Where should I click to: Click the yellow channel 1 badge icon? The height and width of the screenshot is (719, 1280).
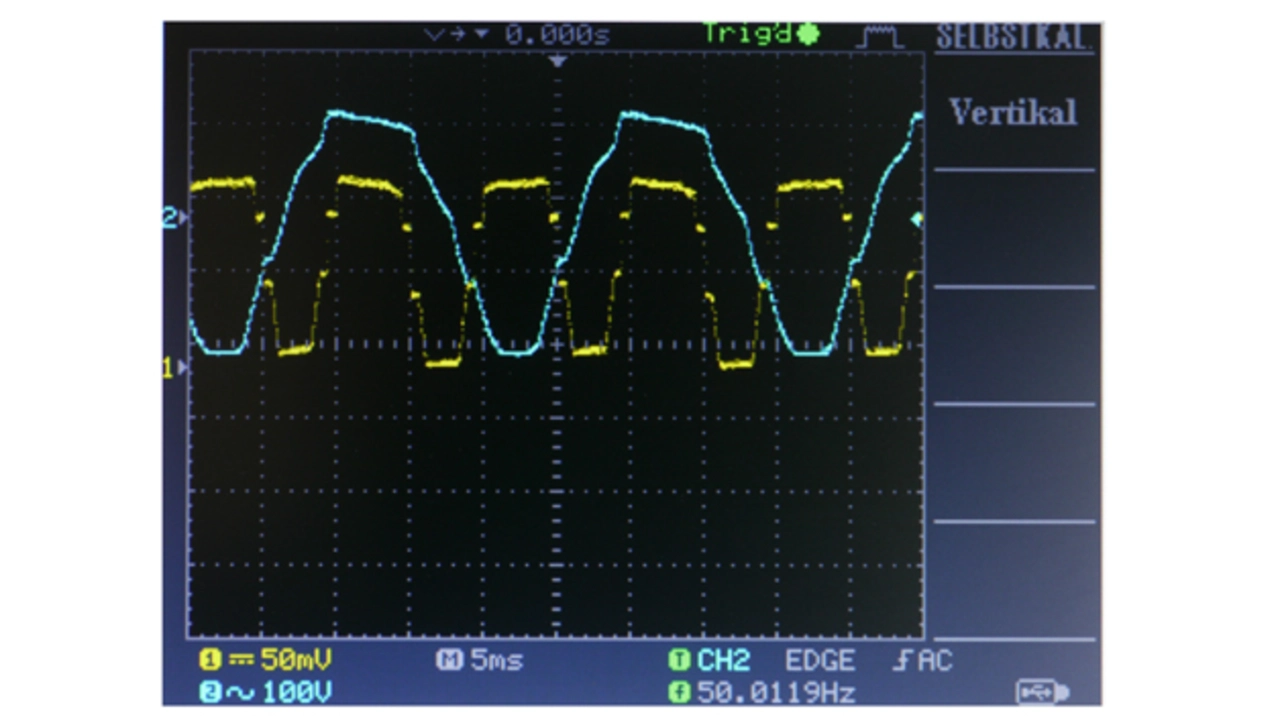coord(210,660)
